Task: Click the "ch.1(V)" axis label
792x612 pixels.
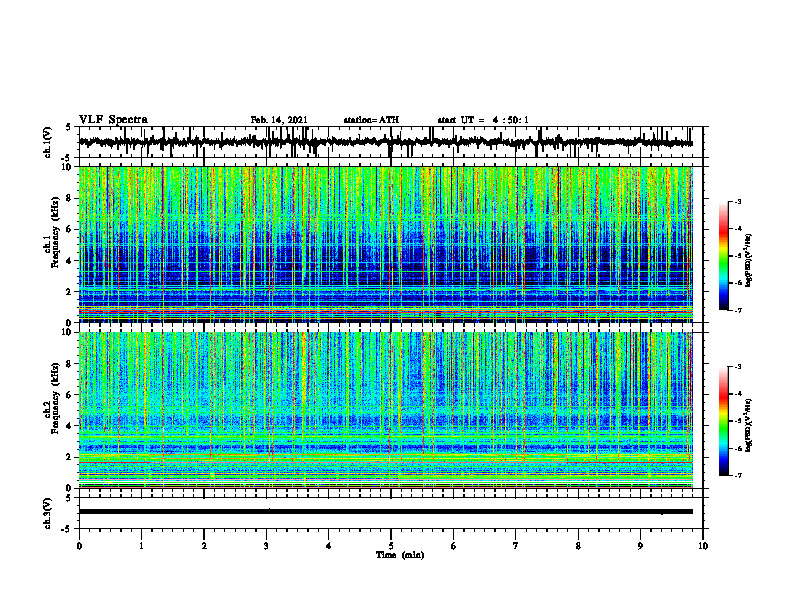Action: 48,142
